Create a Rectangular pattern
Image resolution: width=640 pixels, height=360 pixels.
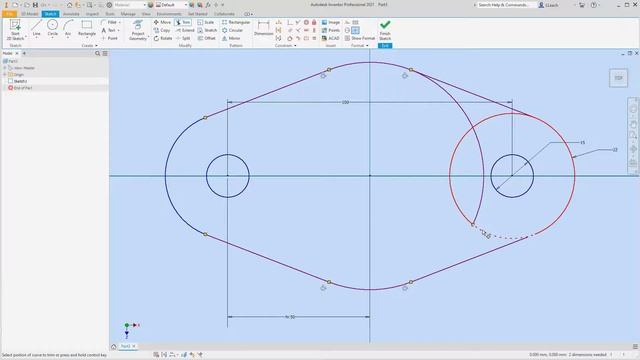236,22
